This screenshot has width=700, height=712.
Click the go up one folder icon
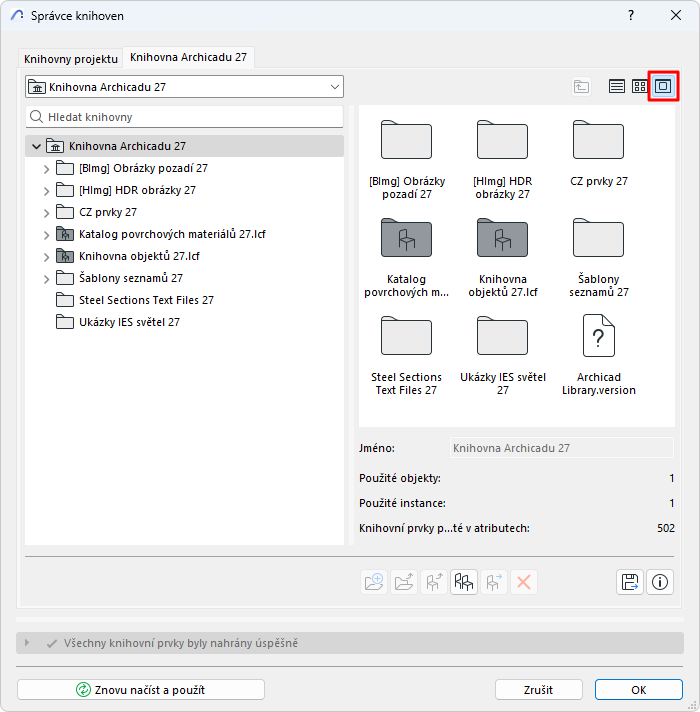pos(581,86)
